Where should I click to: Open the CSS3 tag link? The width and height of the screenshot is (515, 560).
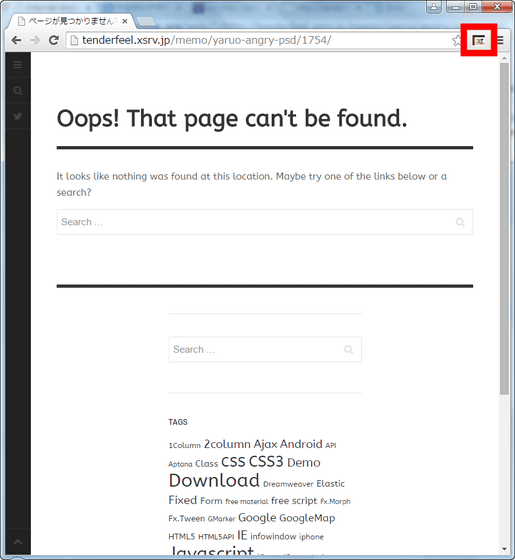(x=266, y=461)
